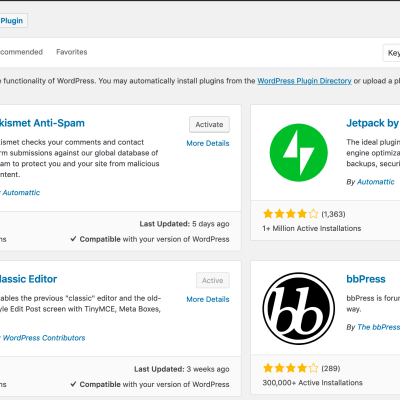Image resolution: width=400 pixels, height=400 pixels.
Task: Open the WordPress Plugin Directory link
Action: [x=304, y=81]
